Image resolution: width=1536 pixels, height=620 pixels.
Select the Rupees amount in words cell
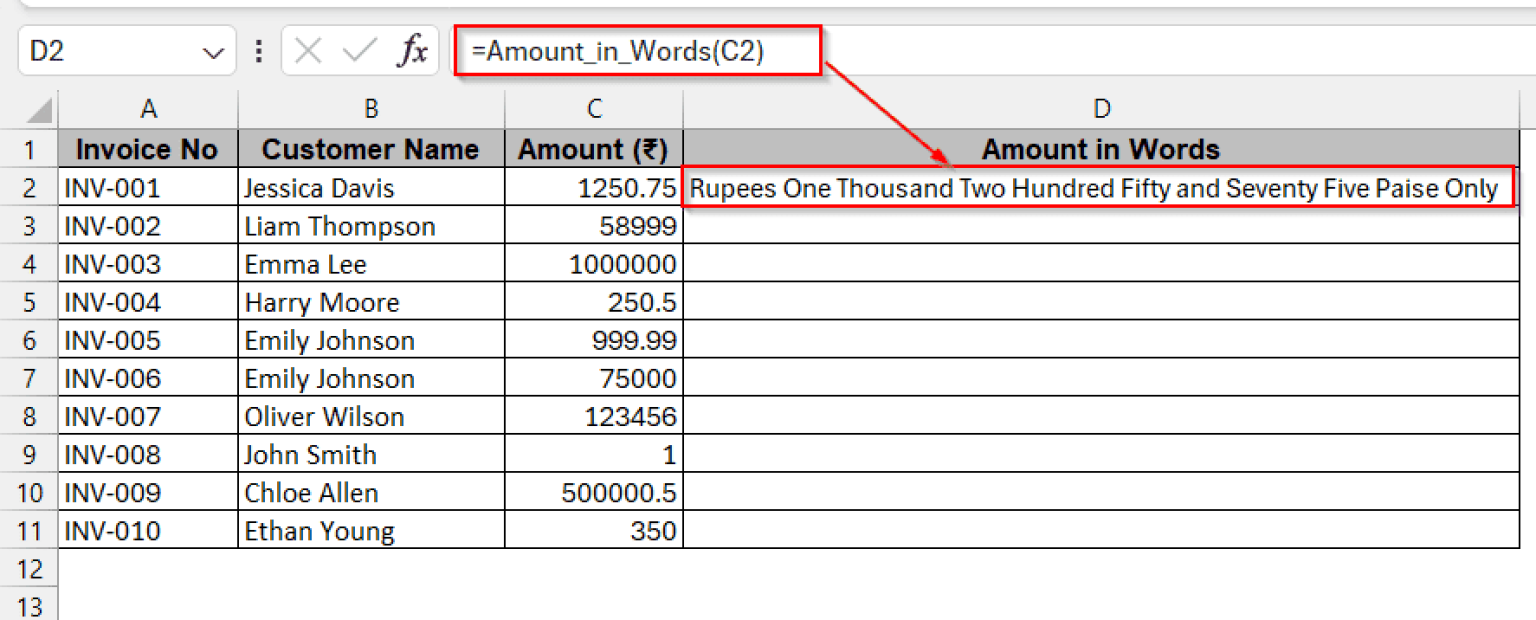tap(1101, 188)
